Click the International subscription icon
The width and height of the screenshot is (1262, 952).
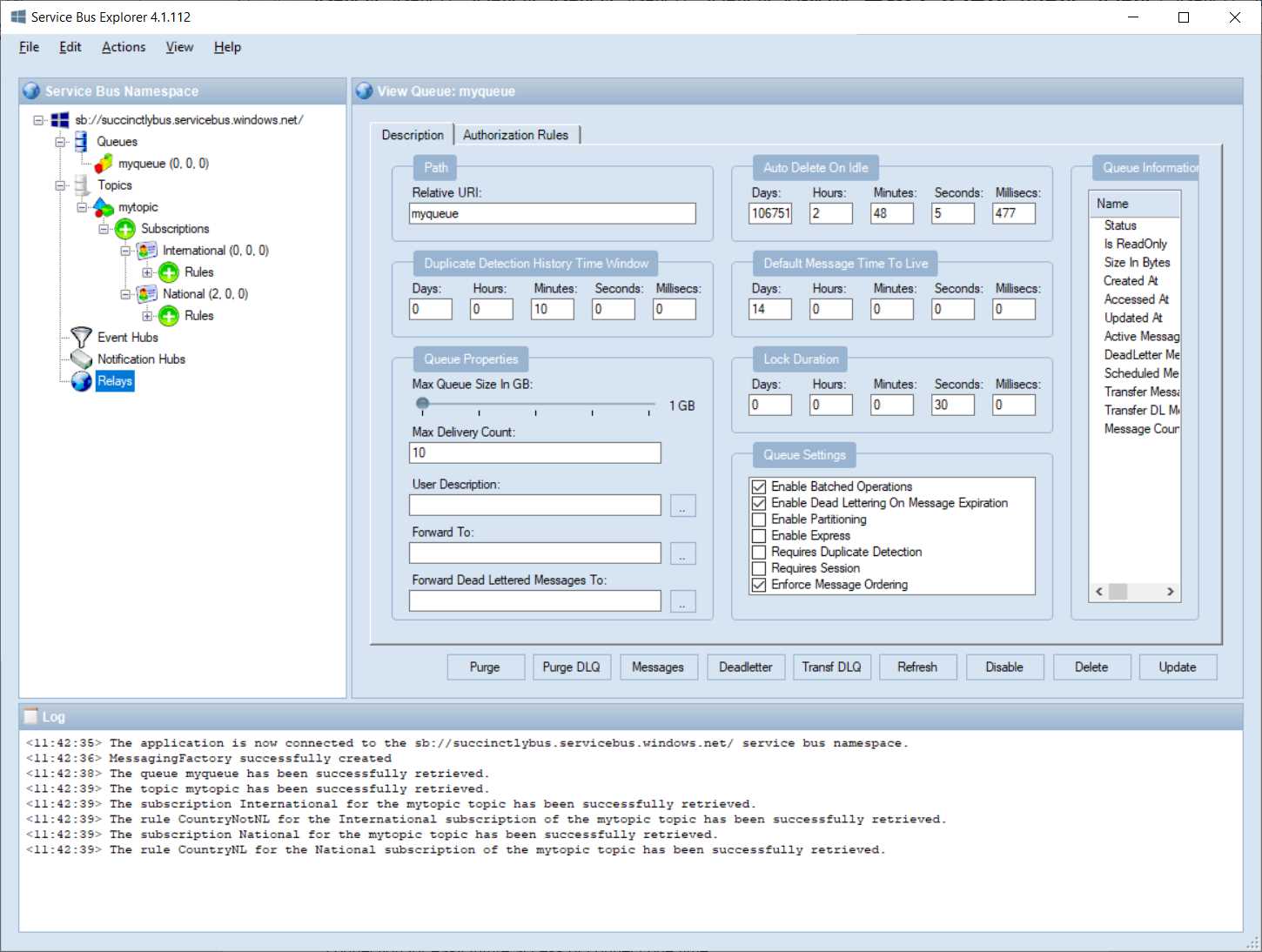click(x=147, y=251)
